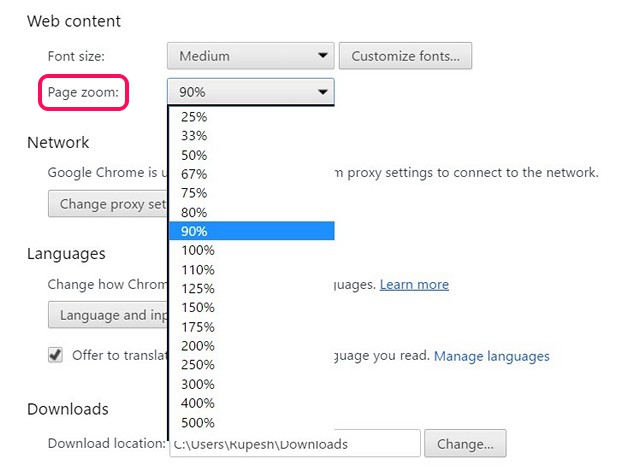The height and width of the screenshot is (471, 640).
Task: Set page zoom to 100%
Action: 251,250
